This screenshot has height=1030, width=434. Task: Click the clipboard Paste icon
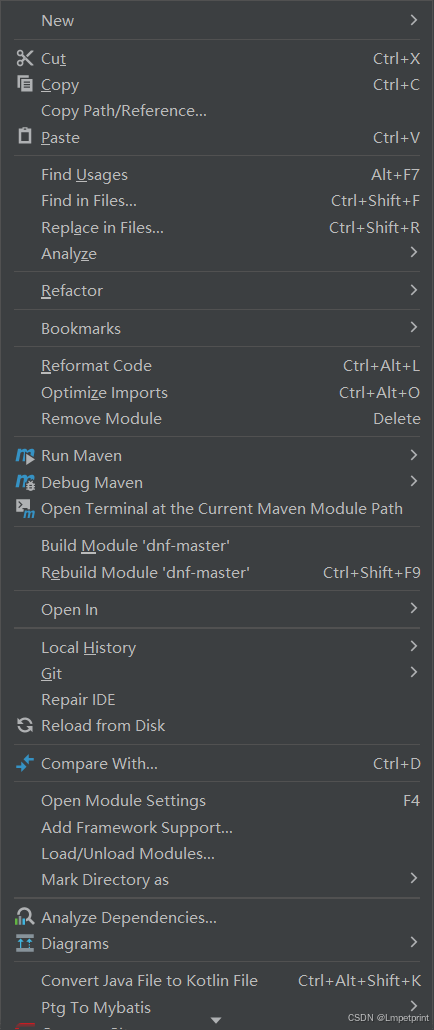(25, 137)
